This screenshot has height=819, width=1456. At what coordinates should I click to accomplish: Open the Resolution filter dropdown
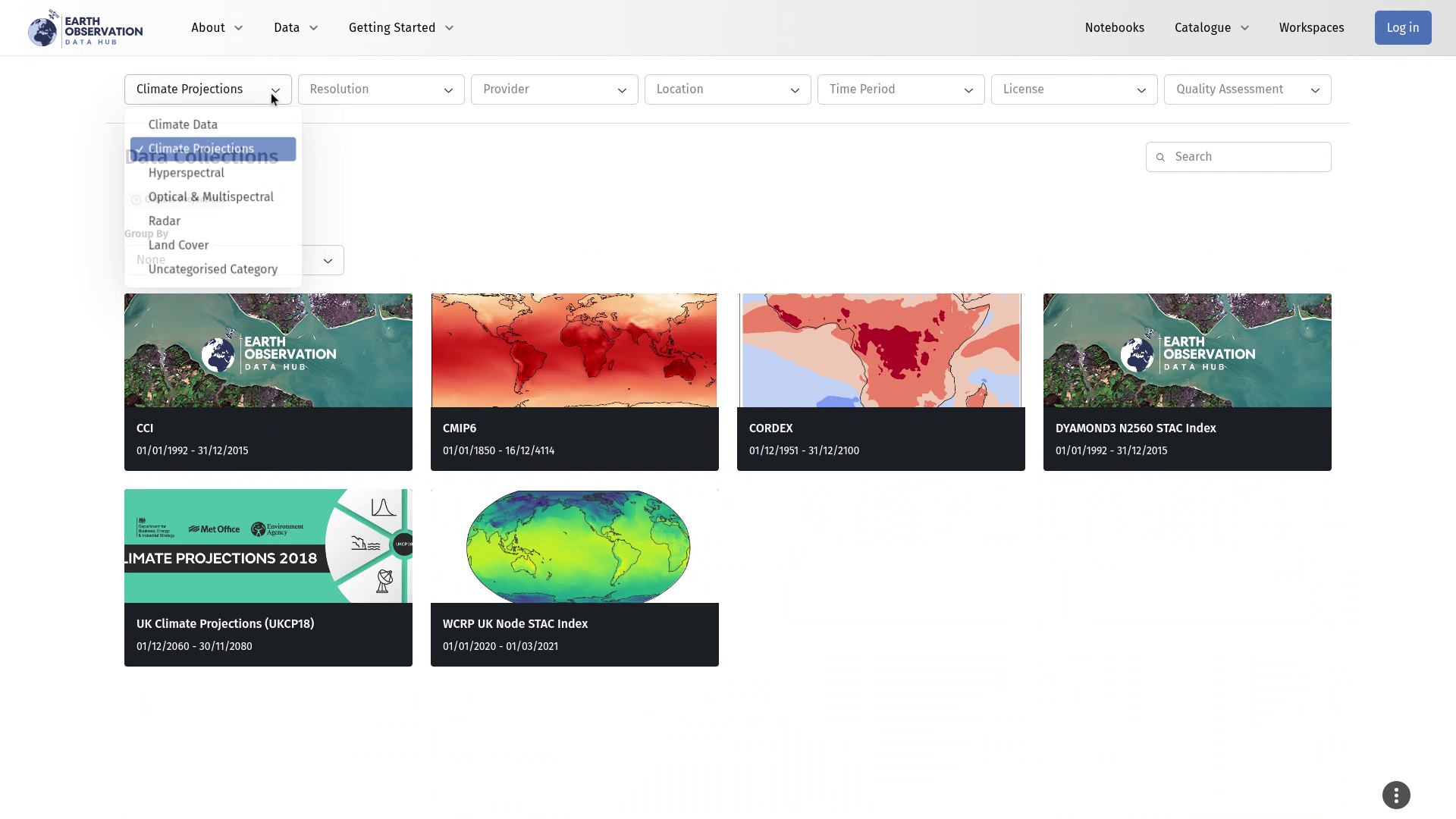coord(381,89)
